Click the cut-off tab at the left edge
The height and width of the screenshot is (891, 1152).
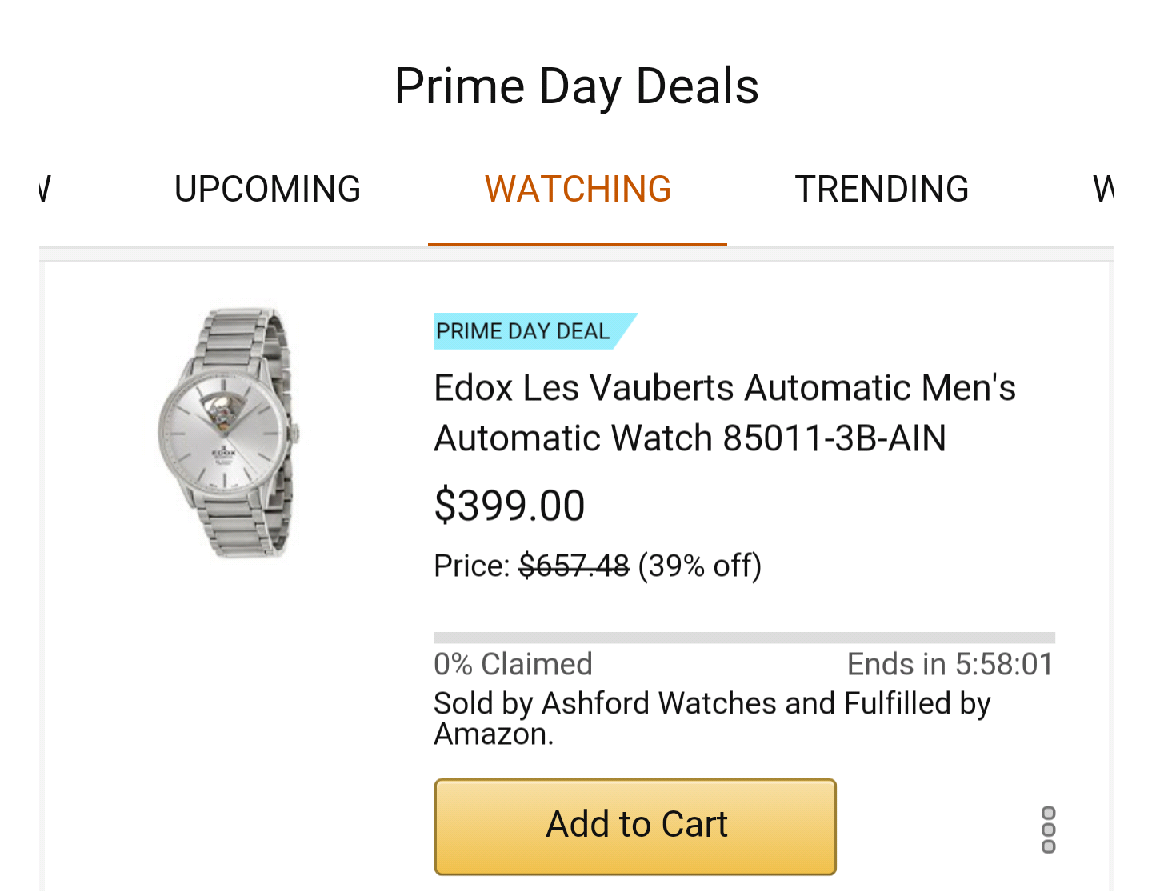coord(44,189)
